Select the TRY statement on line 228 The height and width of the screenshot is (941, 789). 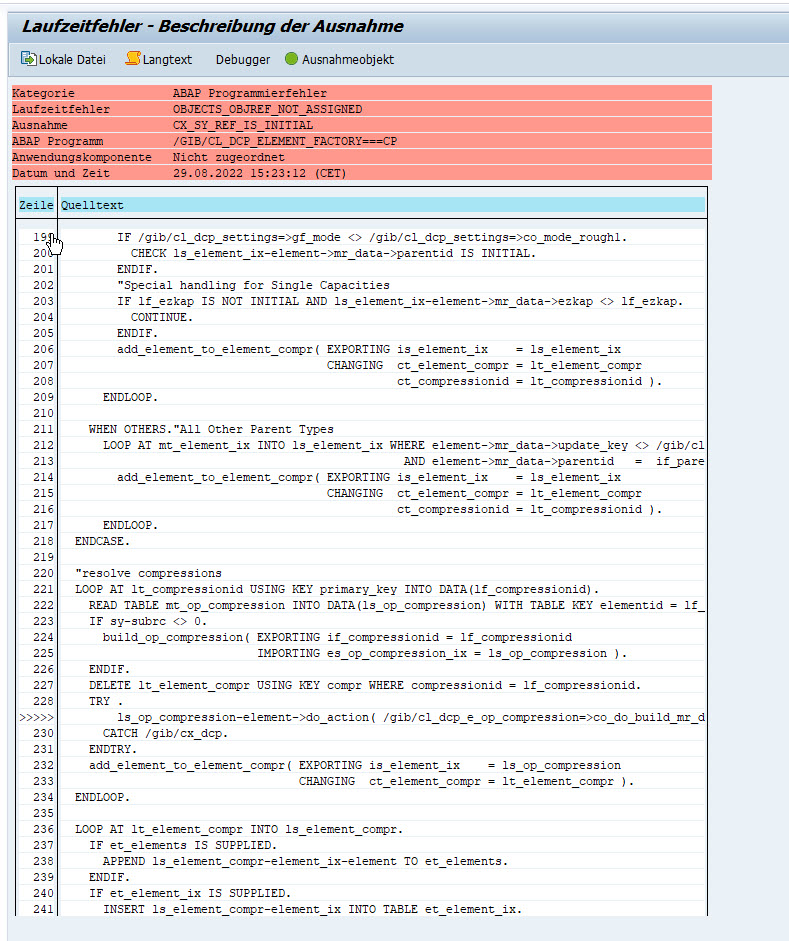click(x=99, y=701)
